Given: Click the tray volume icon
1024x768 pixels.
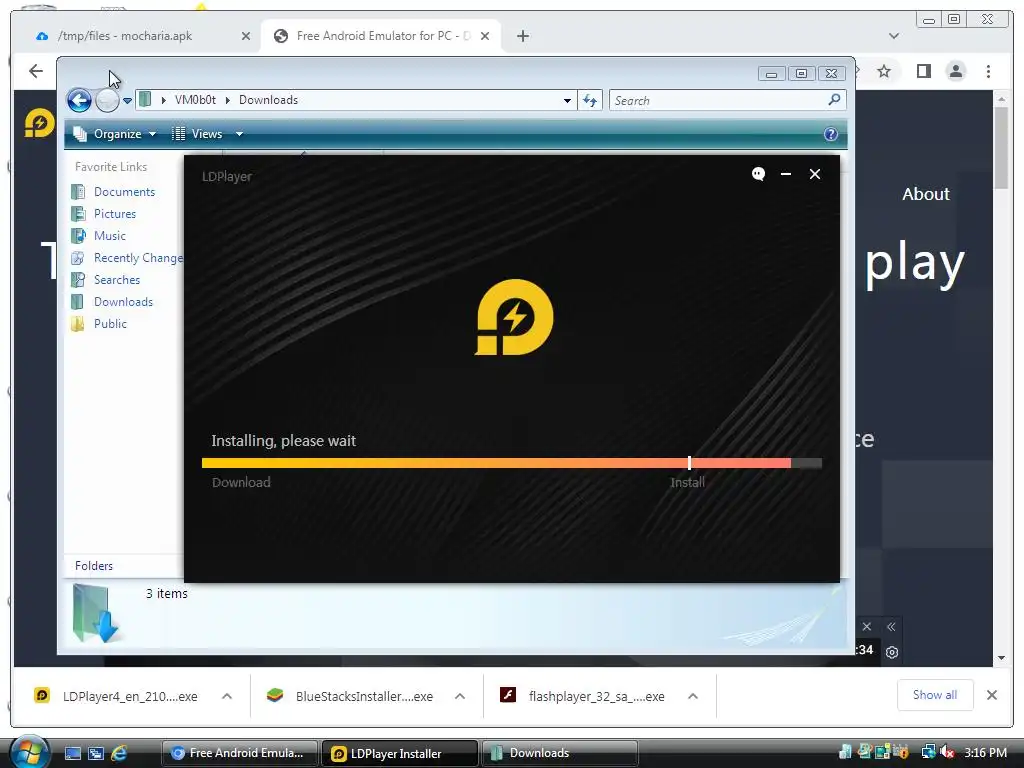Looking at the screenshot, I should 947,753.
